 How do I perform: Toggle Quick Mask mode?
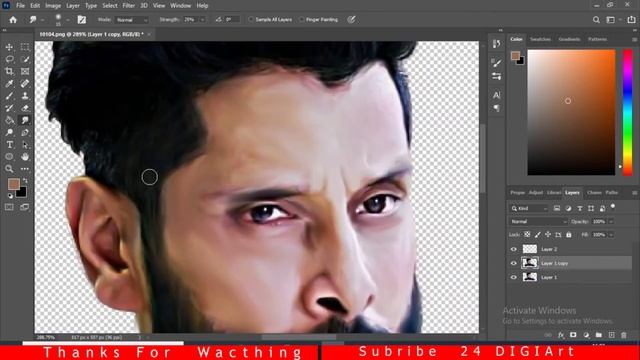[9, 207]
